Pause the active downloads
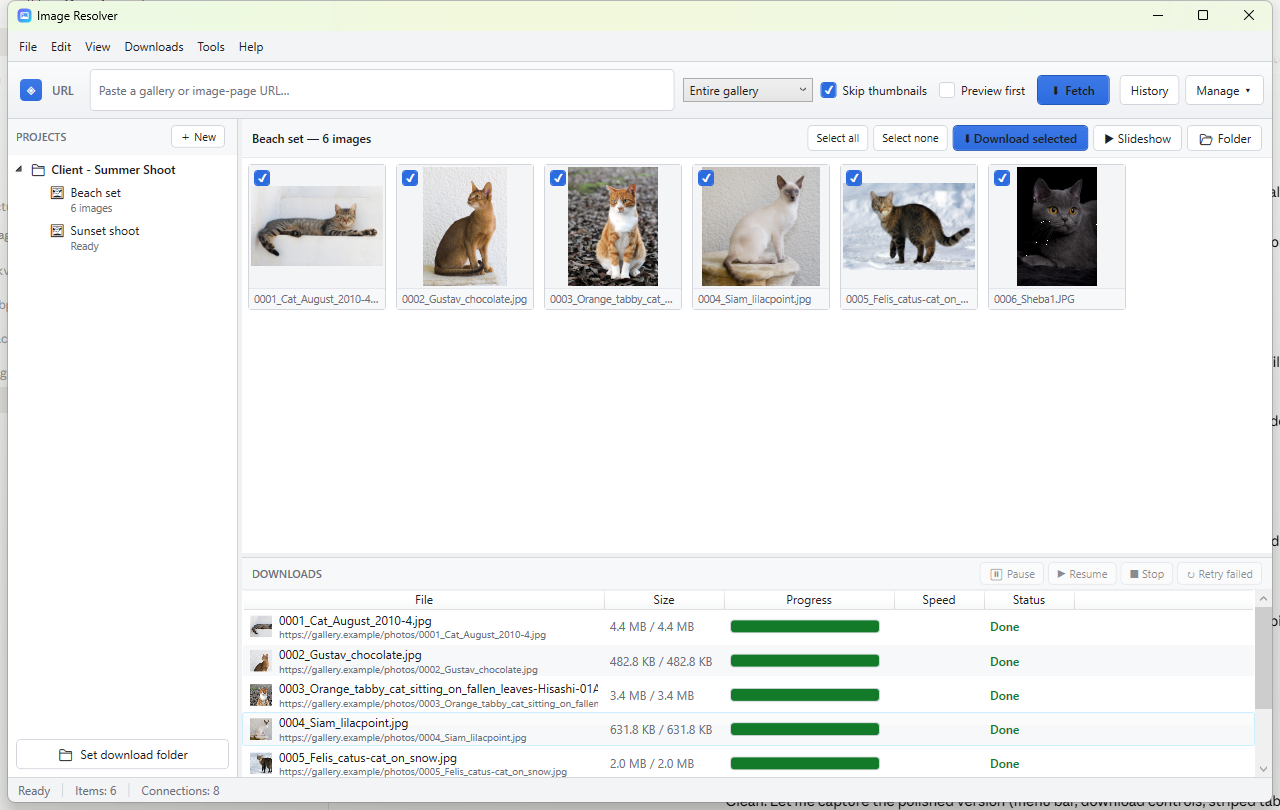 [x=1012, y=574]
